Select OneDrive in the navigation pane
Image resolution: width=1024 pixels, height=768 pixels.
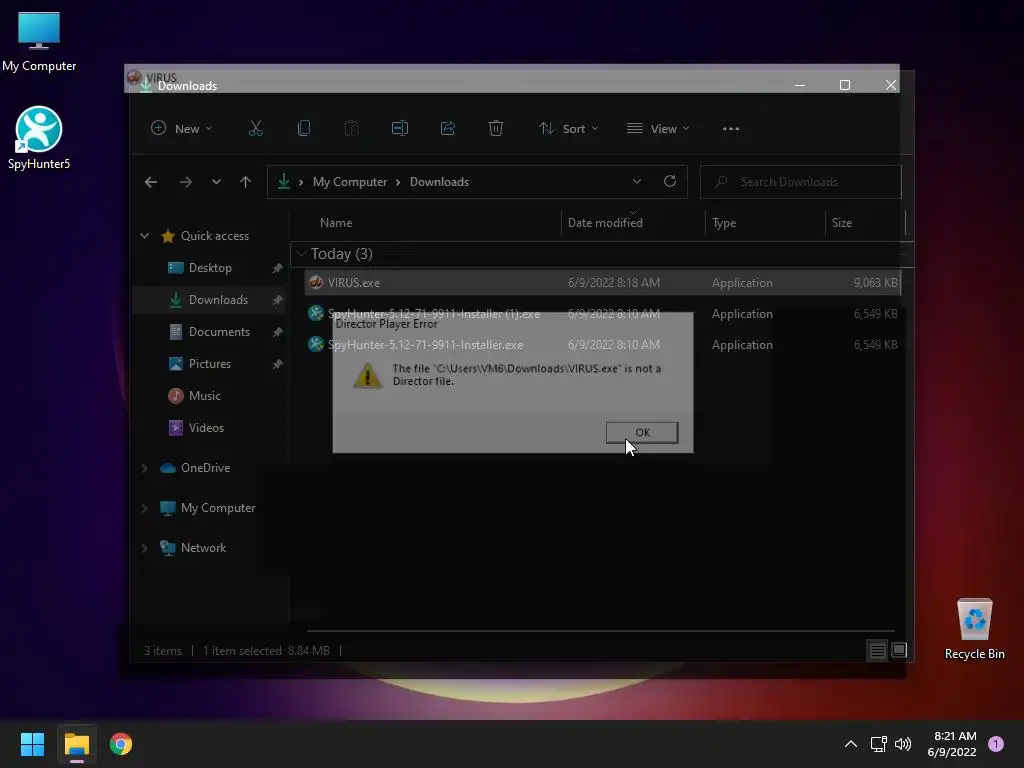tap(205, 468)
